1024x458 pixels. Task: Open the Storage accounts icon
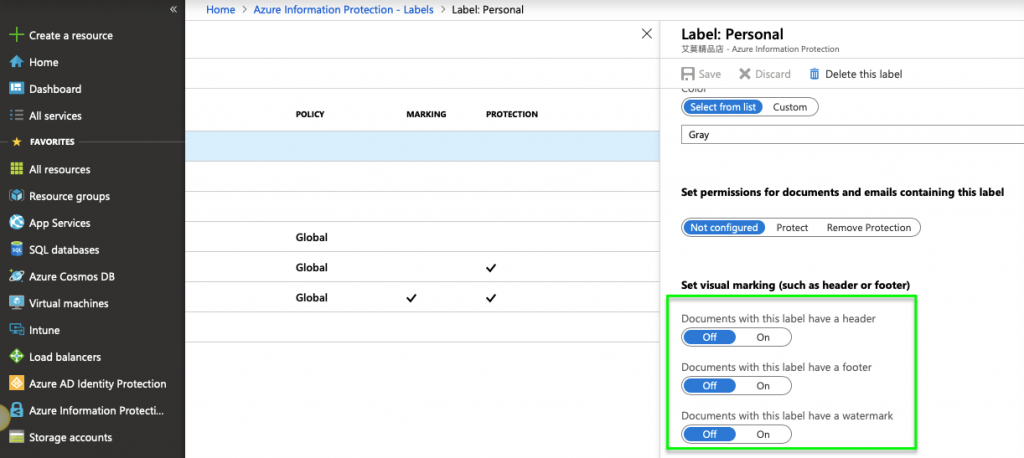pyautogui.click(x=17, y=437)
